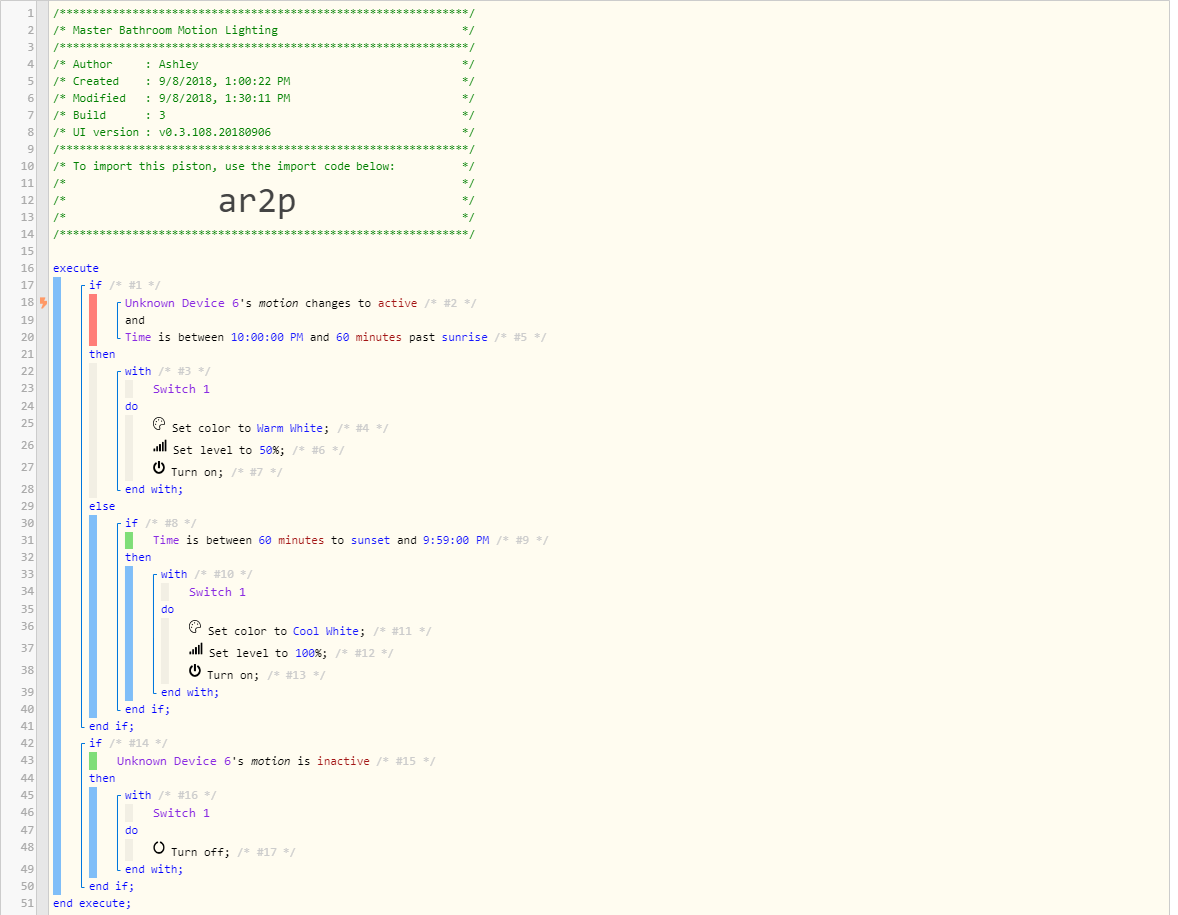The height and width of the screenshot is (915, 1178).
Task: Click the 'if' statement labeled #1
Action: click(95, 285)
